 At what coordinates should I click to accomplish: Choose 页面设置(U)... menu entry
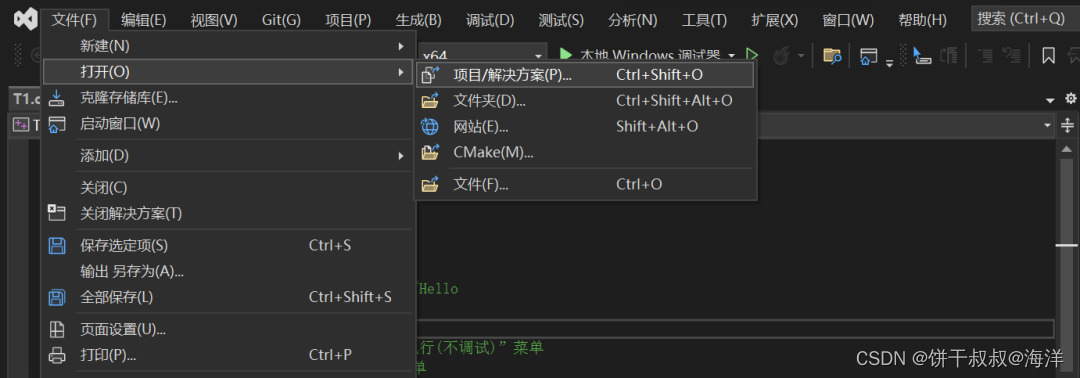[229, 330]
